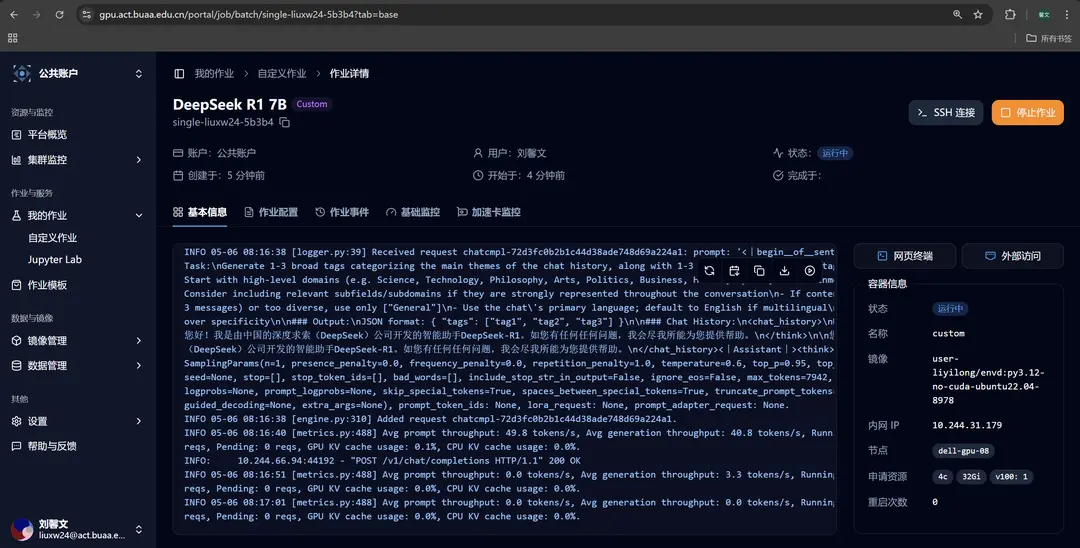Switch to 作业配置 tab
The height and width of the screenshot is (548, 1080).
click(x=271, y=212)
